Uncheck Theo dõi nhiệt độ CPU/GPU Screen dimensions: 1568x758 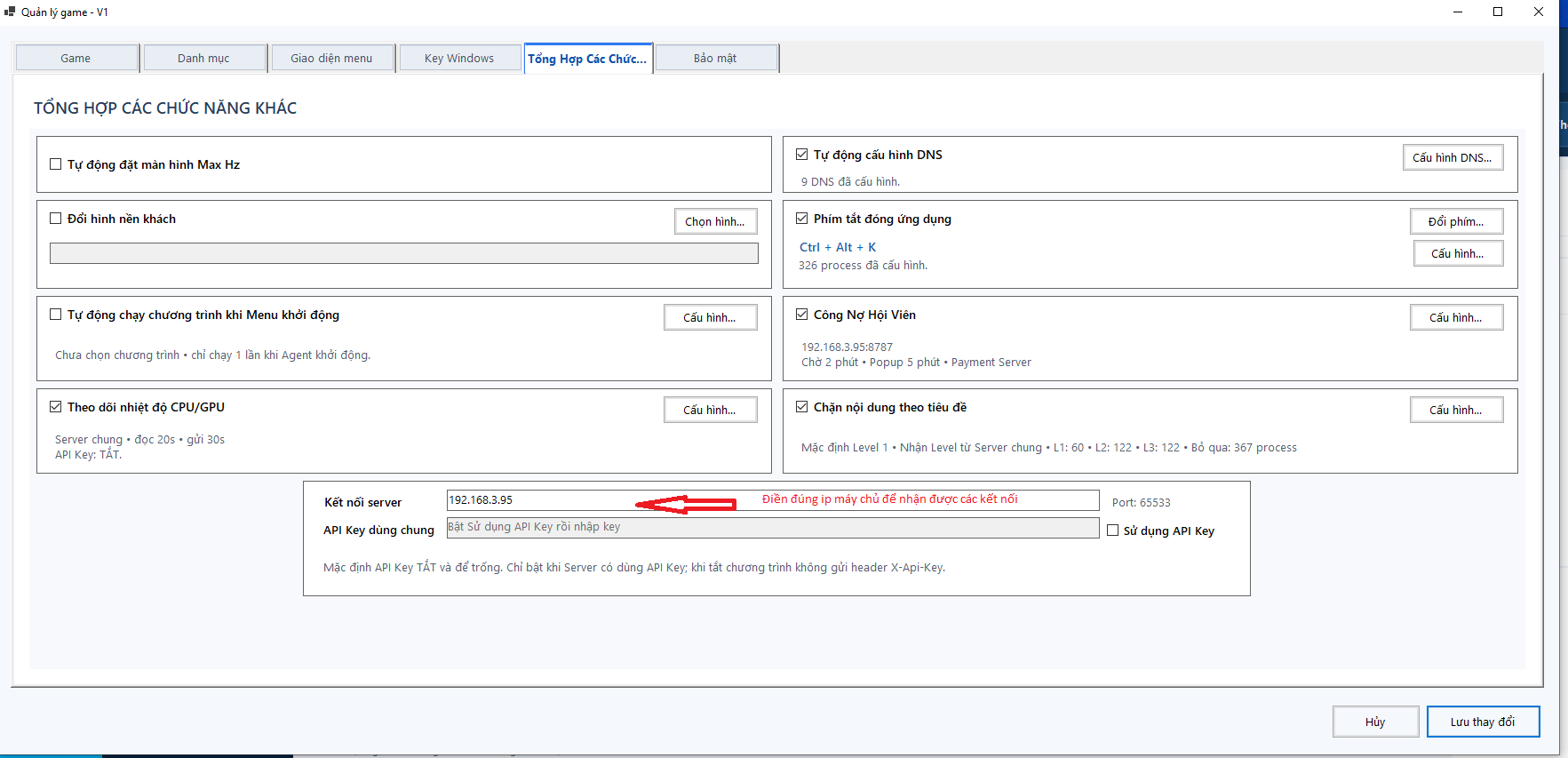click(56, 407)
